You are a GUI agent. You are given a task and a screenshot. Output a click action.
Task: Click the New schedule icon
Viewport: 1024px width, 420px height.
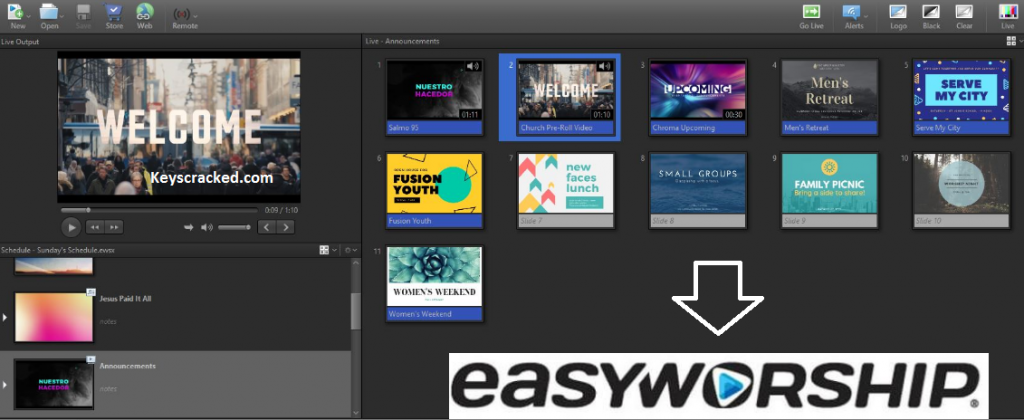15,11
